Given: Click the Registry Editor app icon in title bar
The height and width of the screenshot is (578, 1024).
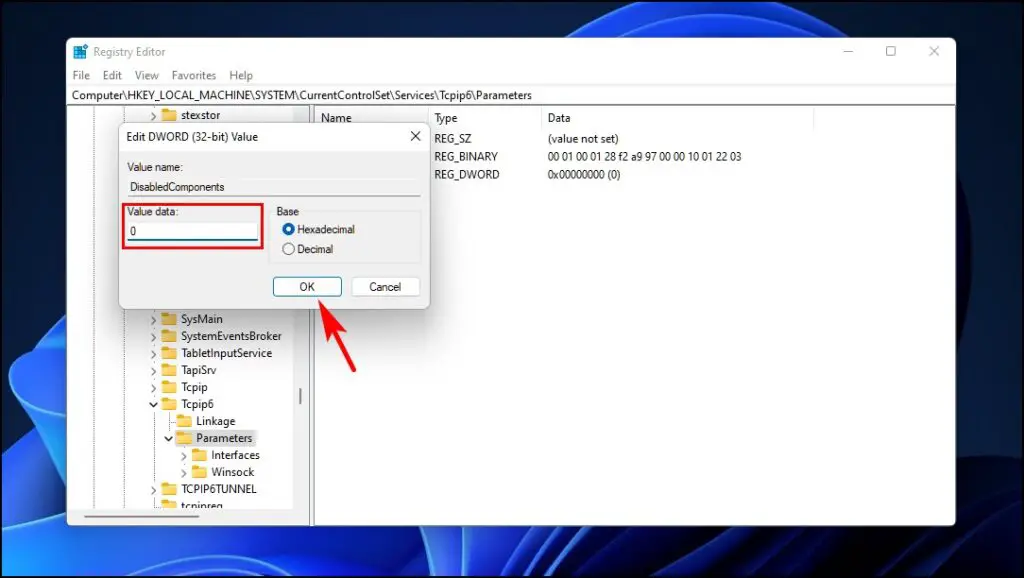Looking at the screenshot, I should (x=80, y=52).
